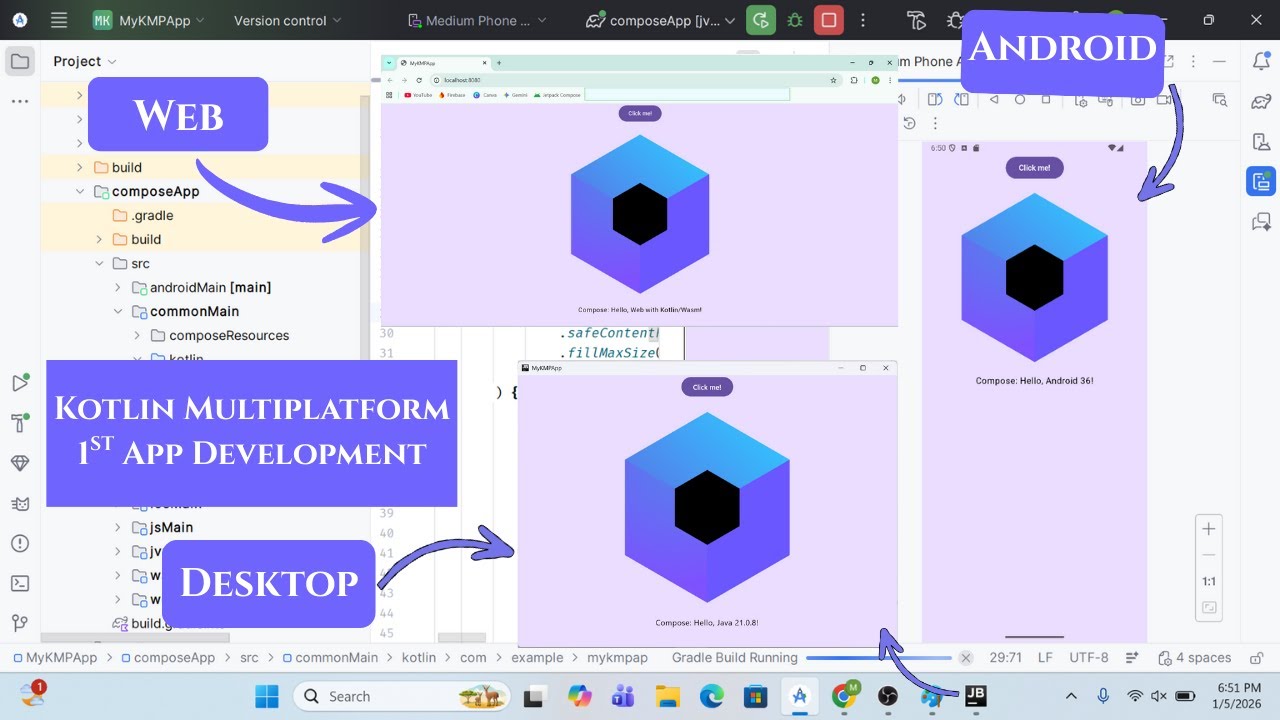The height and width of the screenshot is (720, 1280).
Task: Expand the jsMain folder
Action: click(118, 527)
